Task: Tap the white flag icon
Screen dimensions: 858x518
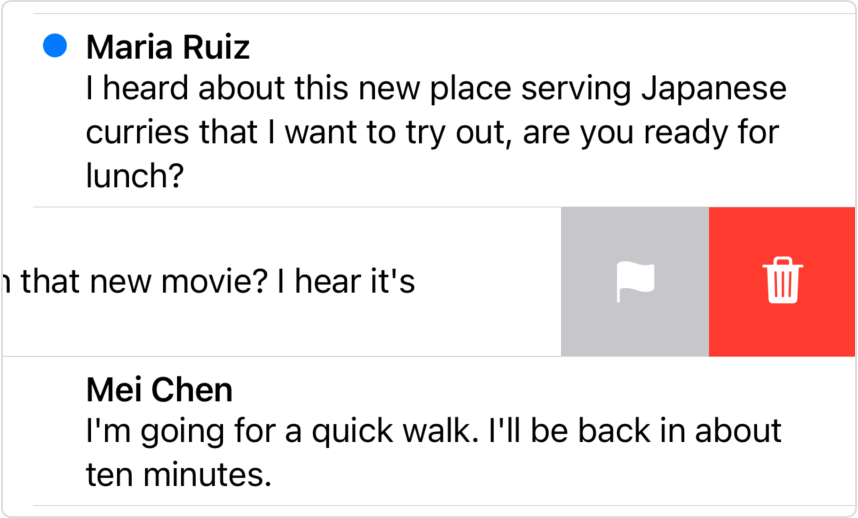Action: (x=635, y=282)
